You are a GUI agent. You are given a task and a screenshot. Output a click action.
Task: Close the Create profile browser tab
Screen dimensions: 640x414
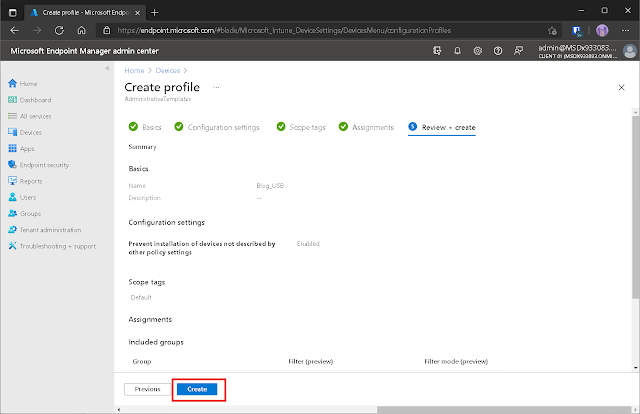click(138, 13)
